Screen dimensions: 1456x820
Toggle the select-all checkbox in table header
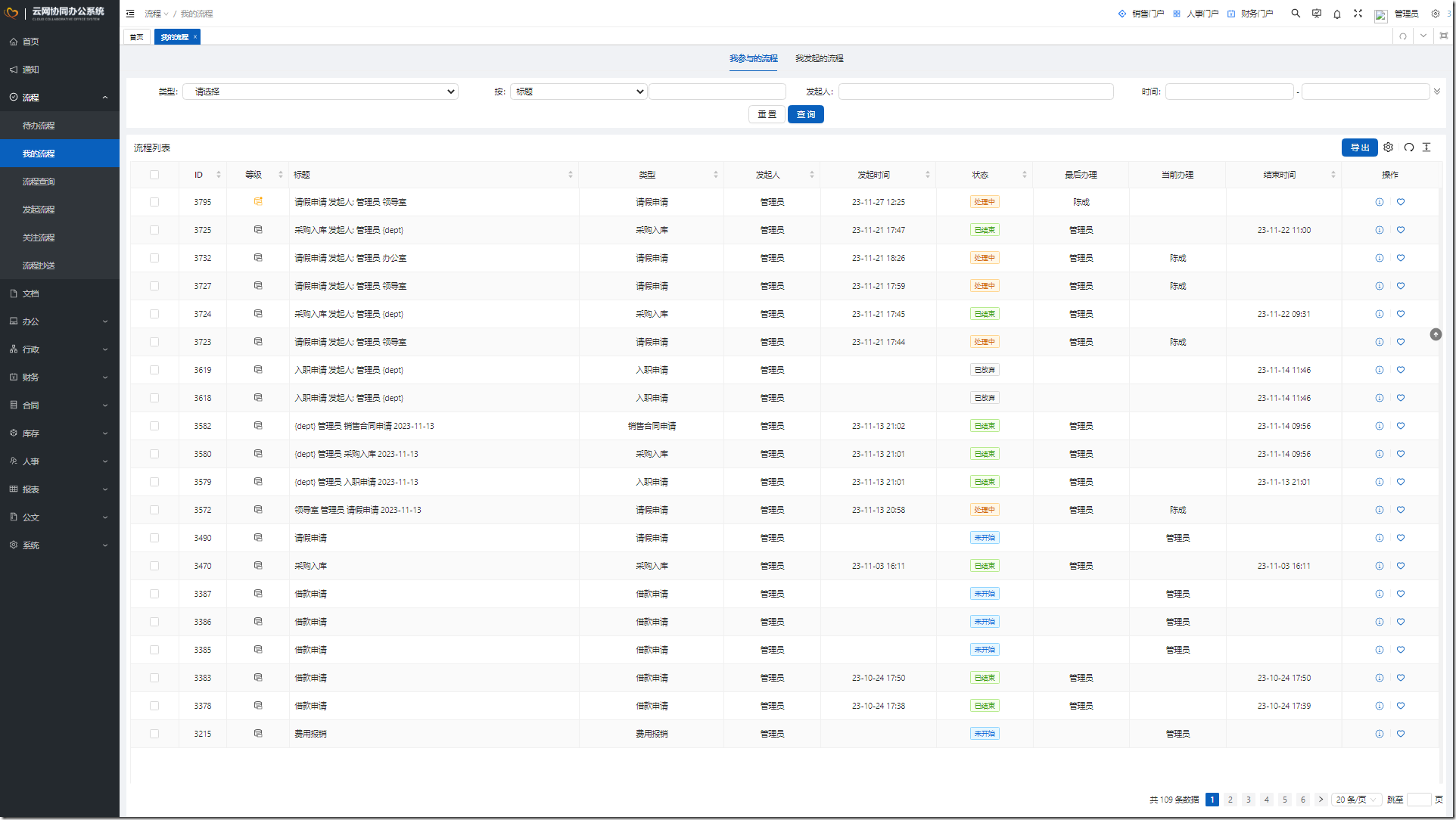(x=154, y=175)
